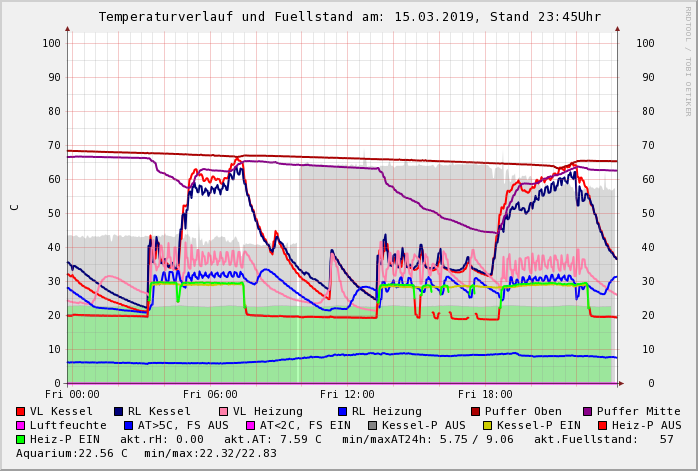Click the blue RL Heizung legend swatch
Screen dimensions: 698x471
[342, 411]
